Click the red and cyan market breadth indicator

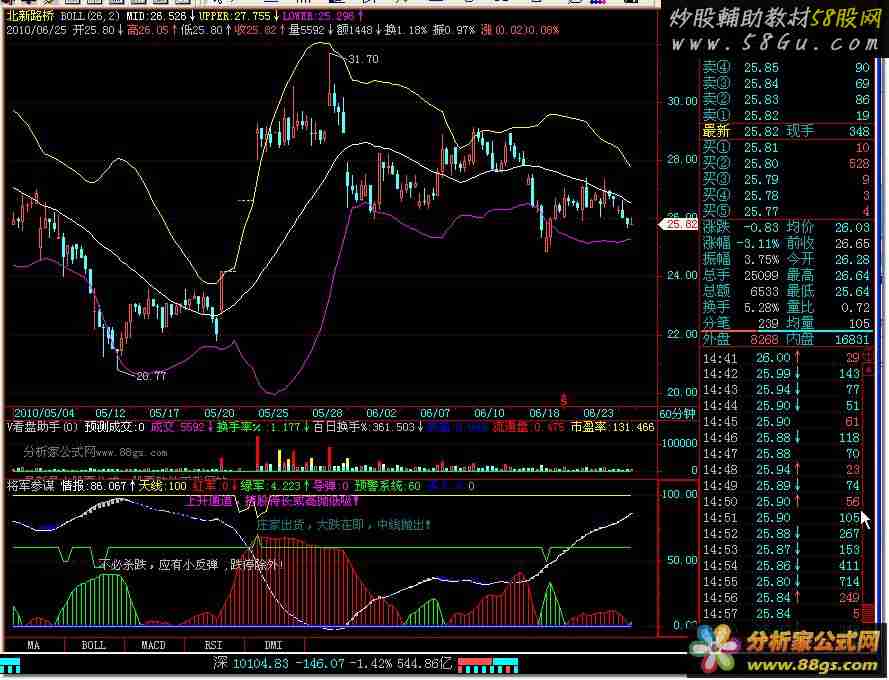click(488, 665)
